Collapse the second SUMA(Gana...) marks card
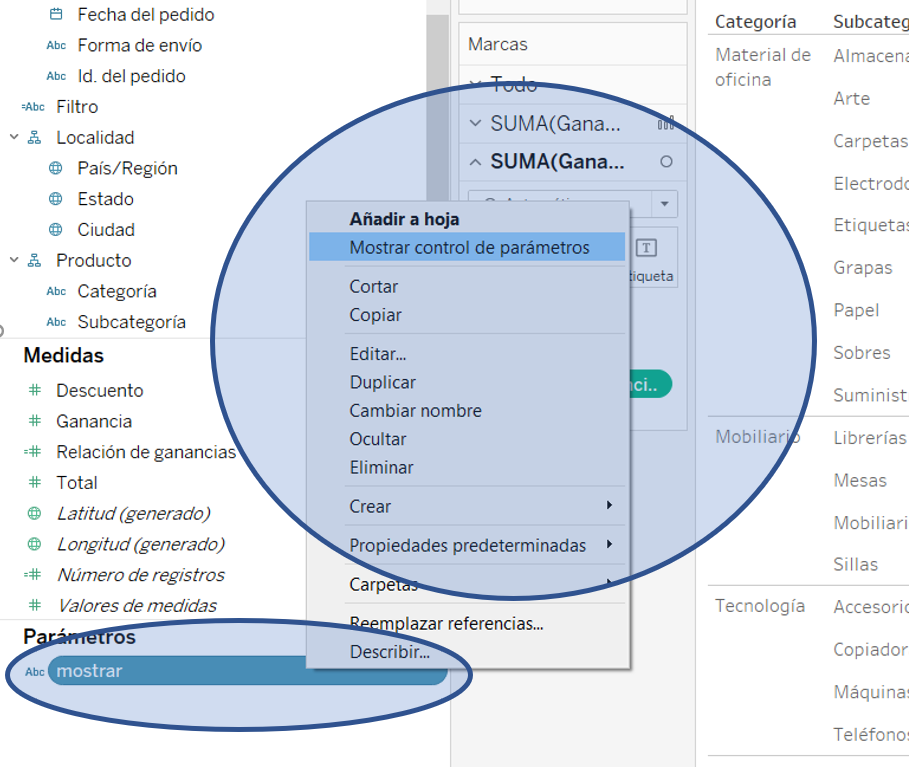The image size is (909, 767). pyautogui.click(x=476, y=162)
